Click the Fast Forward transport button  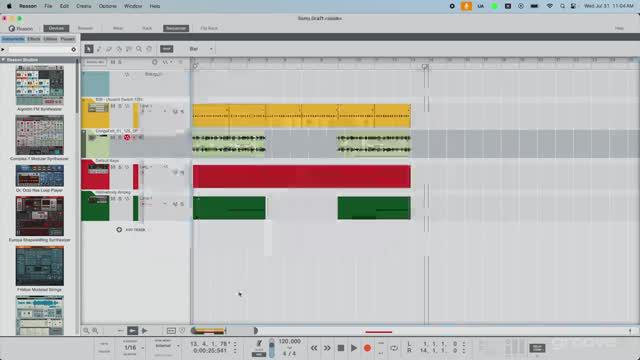coord(327,348)
